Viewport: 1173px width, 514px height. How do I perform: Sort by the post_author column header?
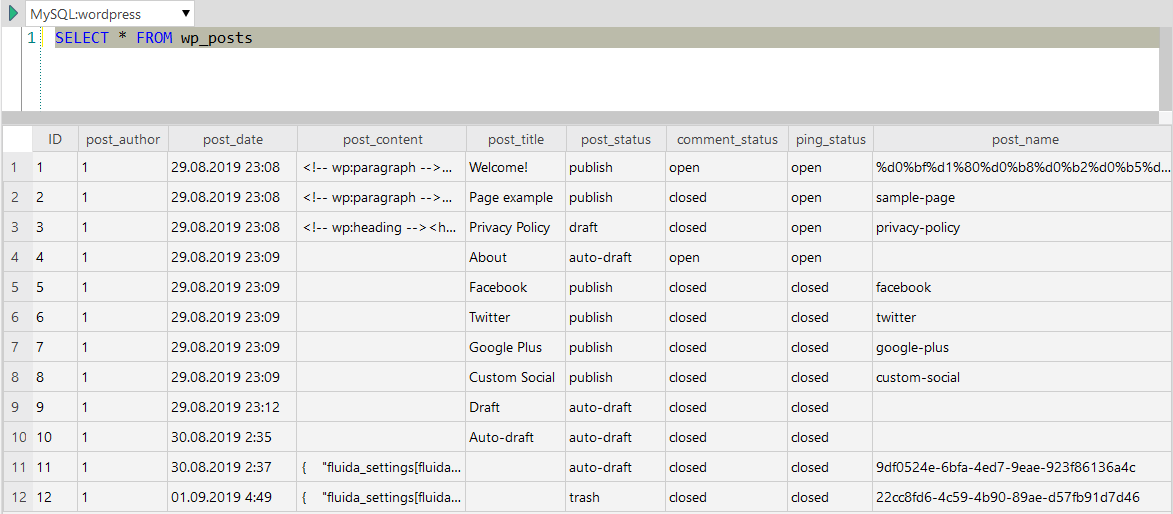point(123,139)
